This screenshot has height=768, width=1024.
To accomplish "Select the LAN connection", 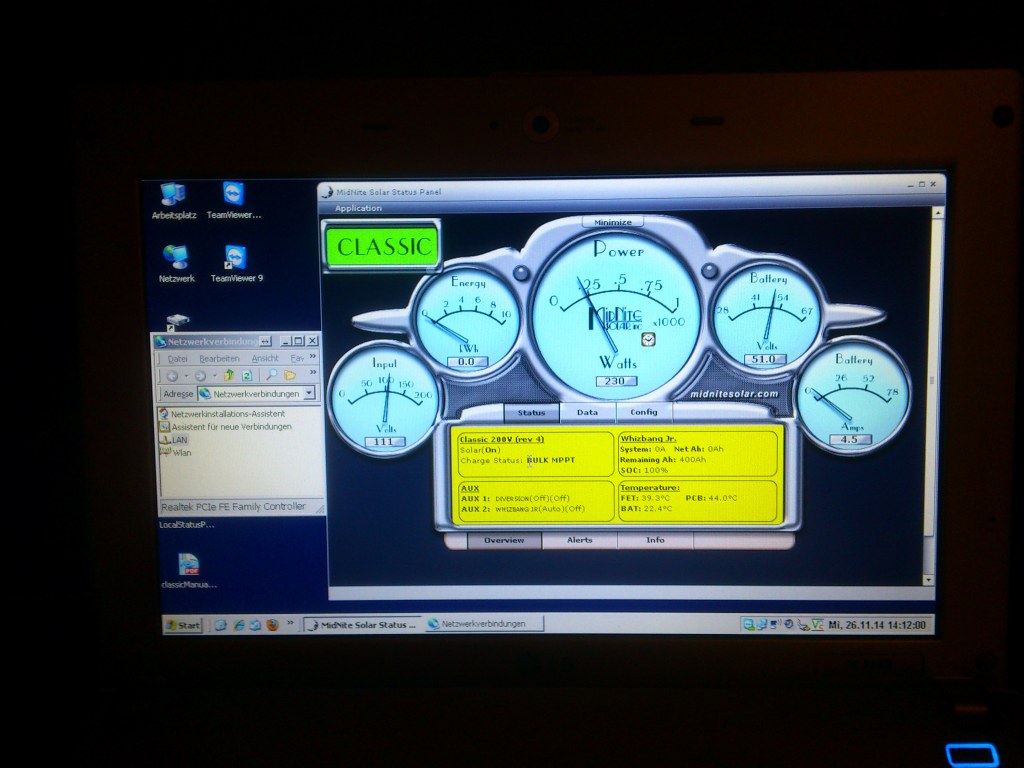I will coord(174,440).
